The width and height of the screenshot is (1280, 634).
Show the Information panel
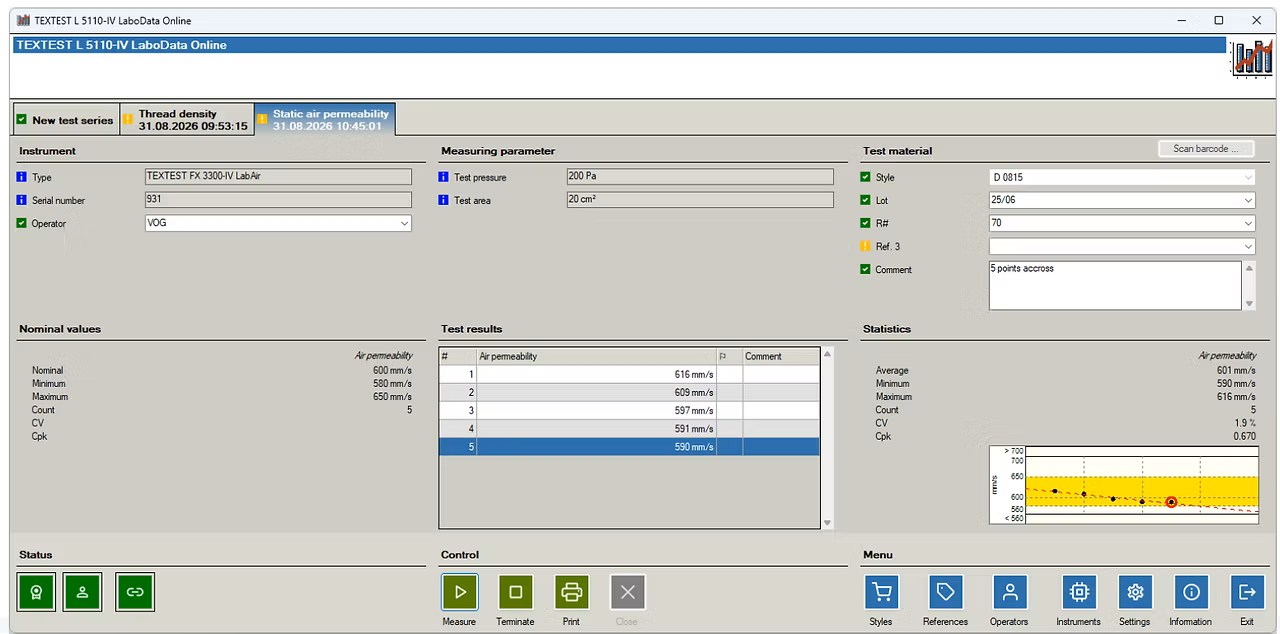(1191, 592)
